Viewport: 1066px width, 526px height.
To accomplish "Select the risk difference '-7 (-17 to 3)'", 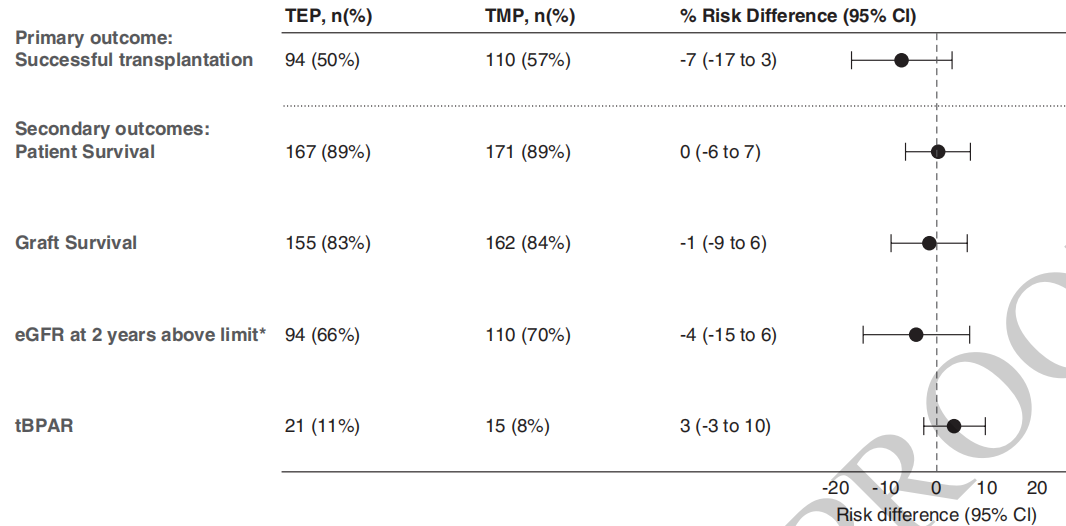I will [727, 60].
